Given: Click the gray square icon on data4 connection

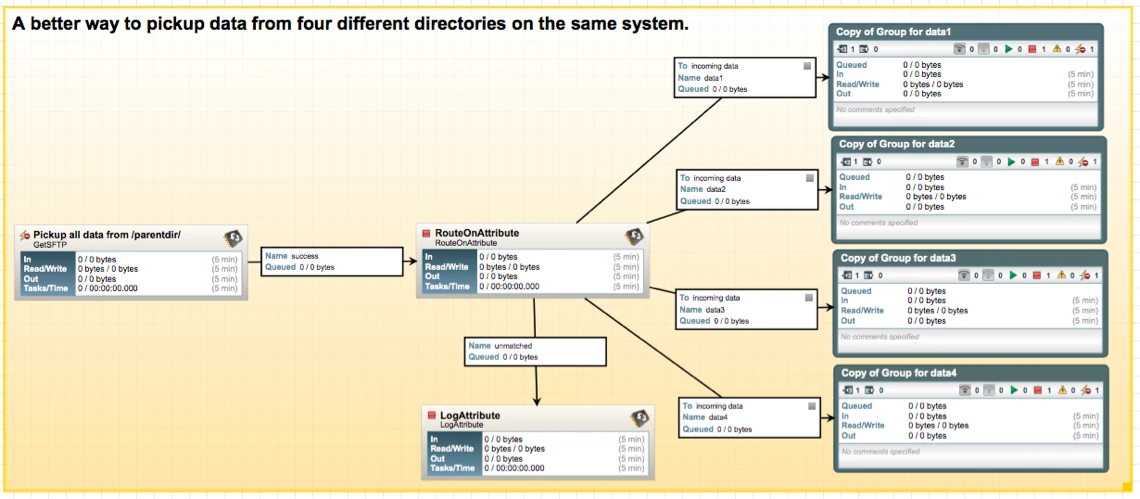Looking at the screenshot, I should tap(811, 406).
